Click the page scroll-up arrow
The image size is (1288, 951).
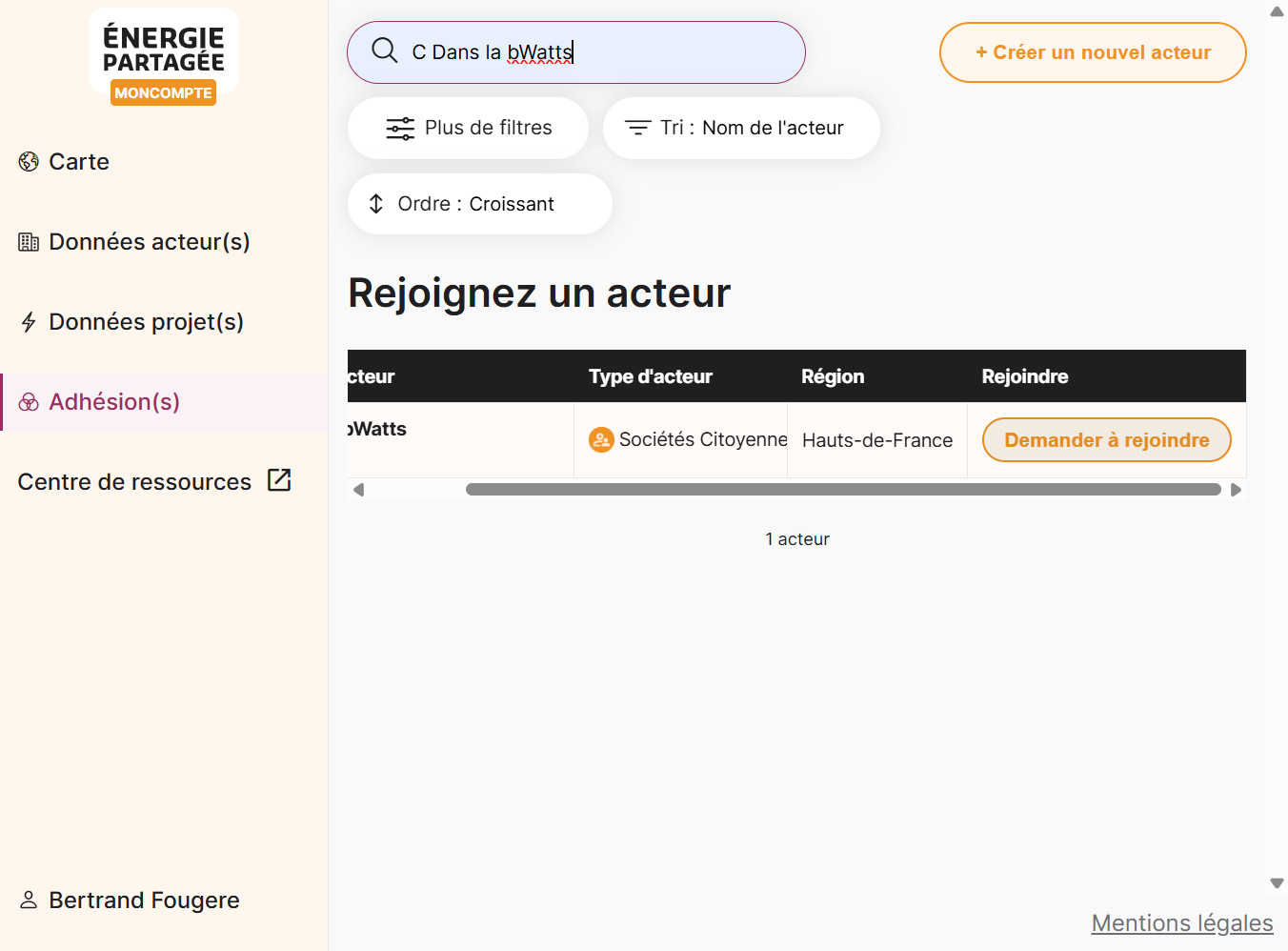tap(1277, 11)
